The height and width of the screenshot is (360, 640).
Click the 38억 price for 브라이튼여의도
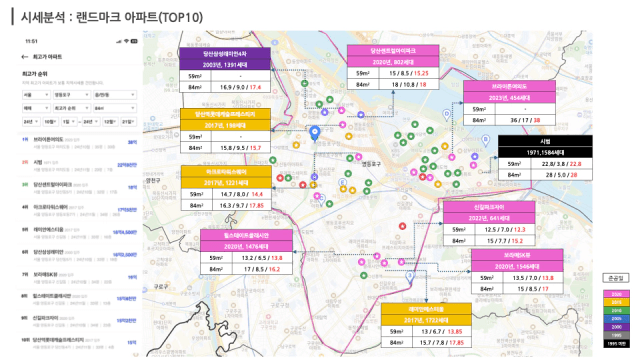[x=133, y=142]
